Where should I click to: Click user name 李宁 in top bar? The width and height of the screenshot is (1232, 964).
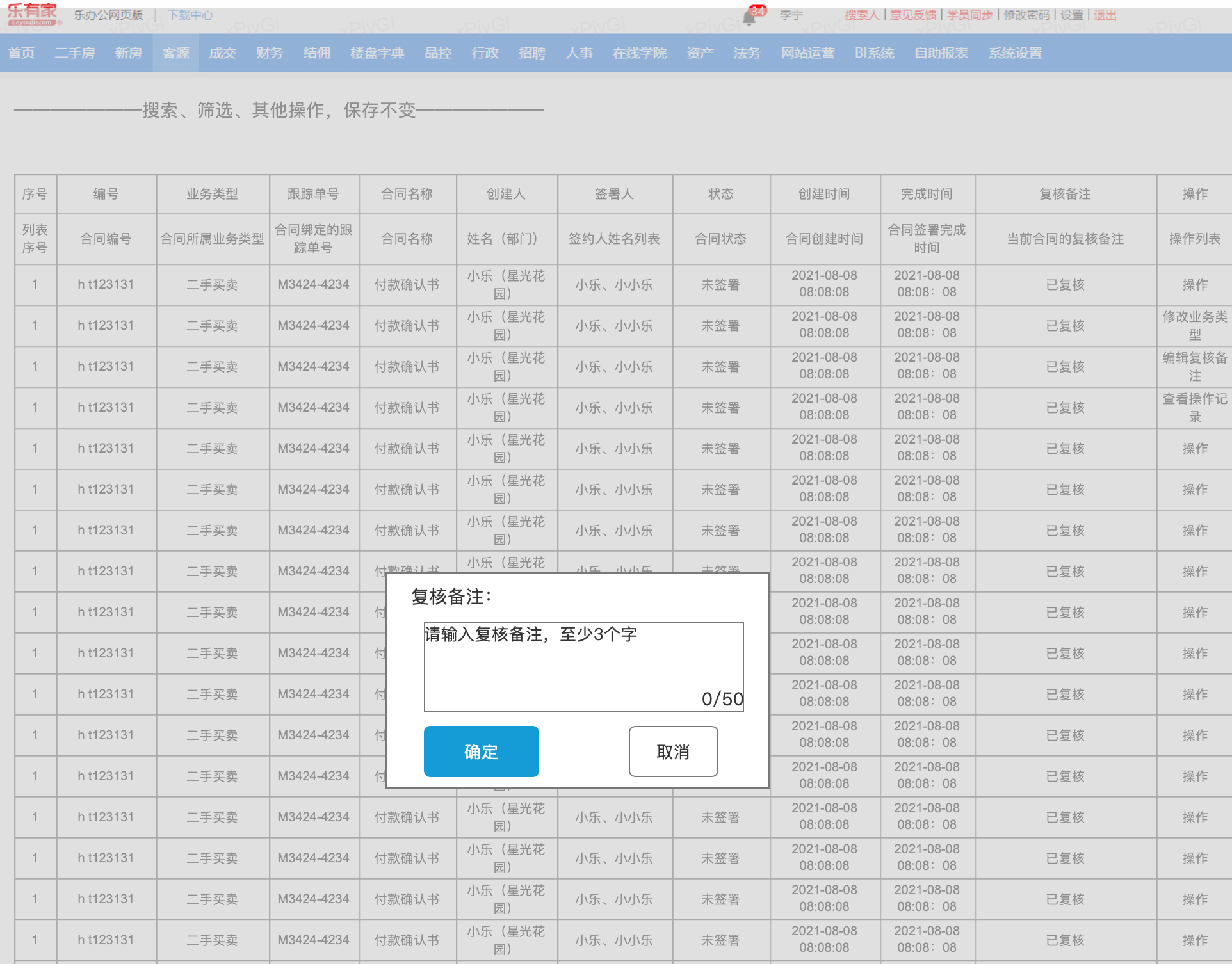[x=791, y=15]
